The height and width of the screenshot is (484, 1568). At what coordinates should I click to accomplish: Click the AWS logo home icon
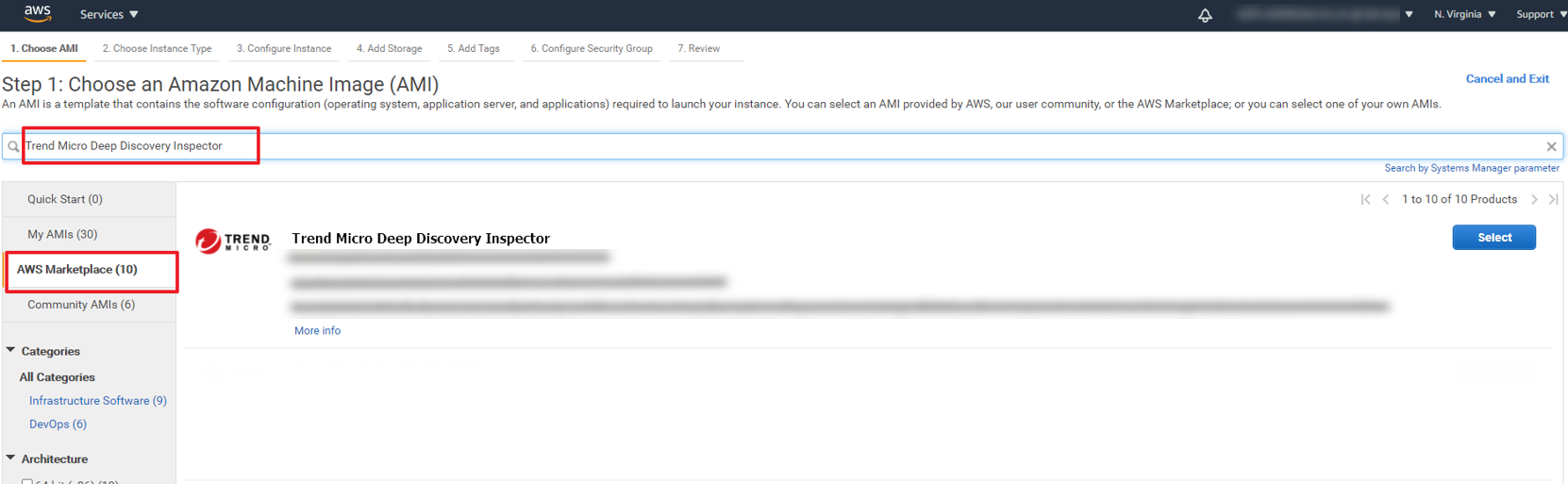click(38, 13)
